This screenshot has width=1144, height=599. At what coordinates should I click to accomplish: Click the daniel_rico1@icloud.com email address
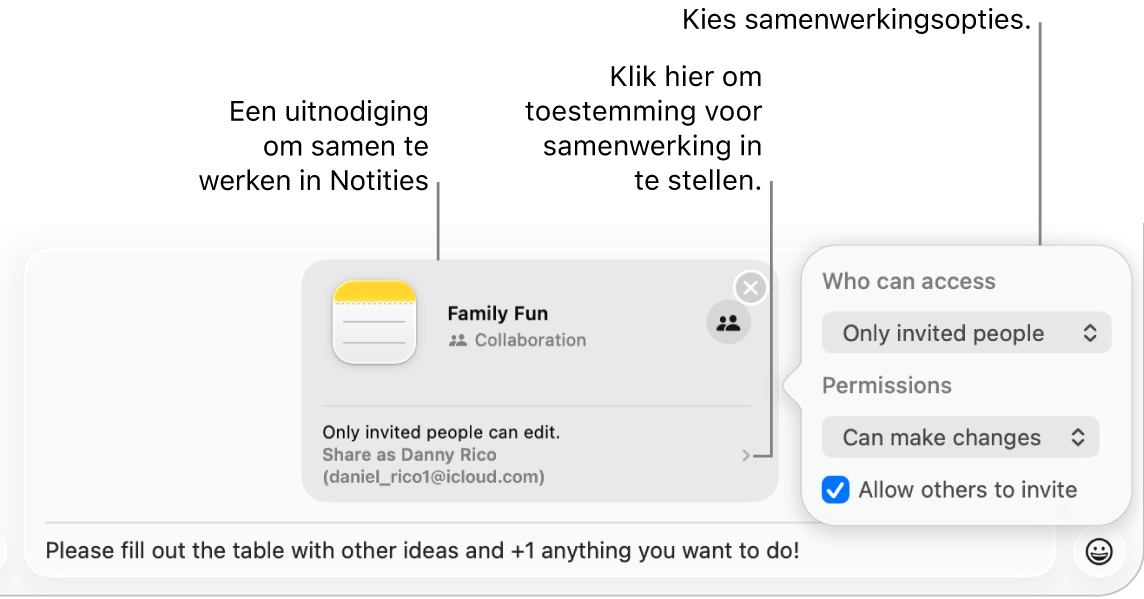tap(433, 477)
